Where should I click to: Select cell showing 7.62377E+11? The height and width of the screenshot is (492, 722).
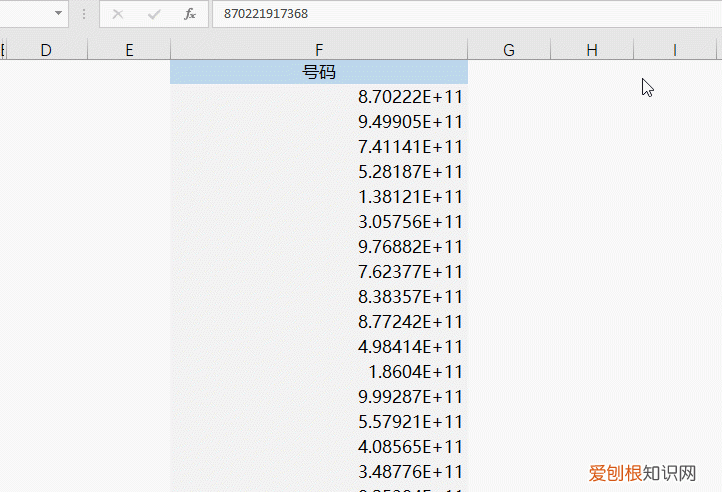pos(318,272)
